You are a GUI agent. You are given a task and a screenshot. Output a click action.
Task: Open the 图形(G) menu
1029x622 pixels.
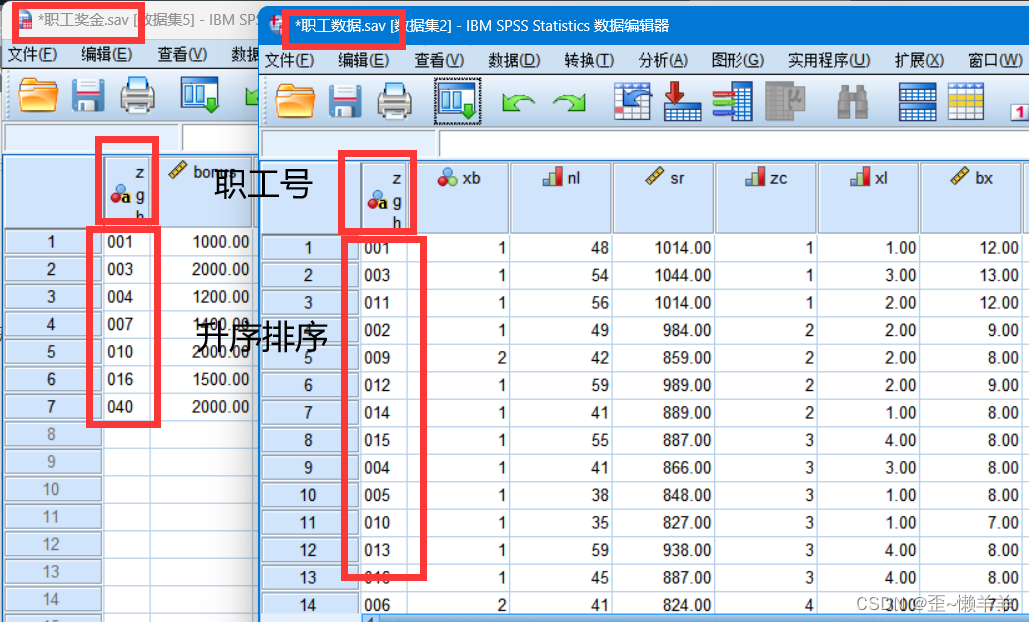tap(738, 60)
